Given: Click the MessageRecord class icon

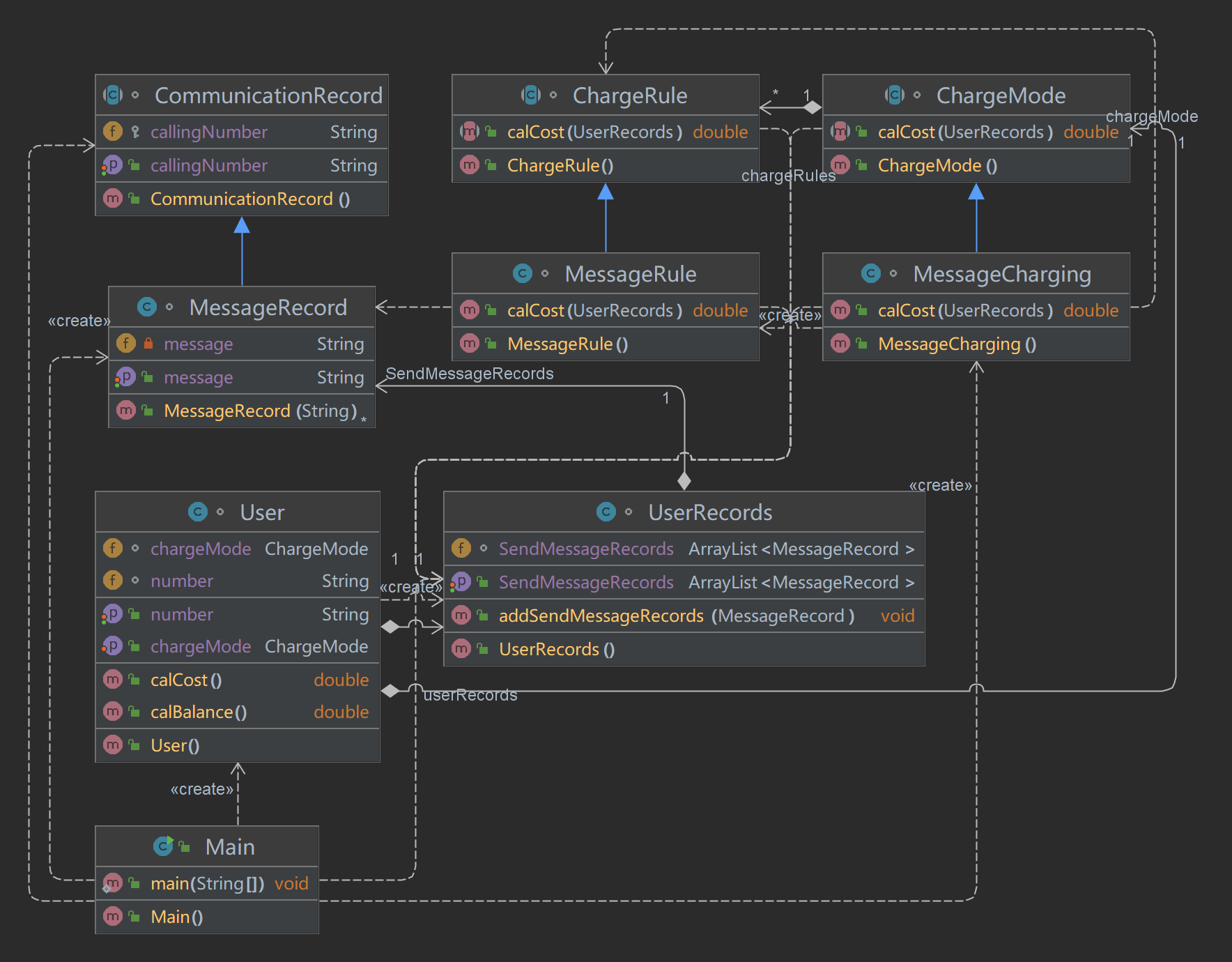Looking at the screenshot, I should pyautogui.click(x=147, y=307).
